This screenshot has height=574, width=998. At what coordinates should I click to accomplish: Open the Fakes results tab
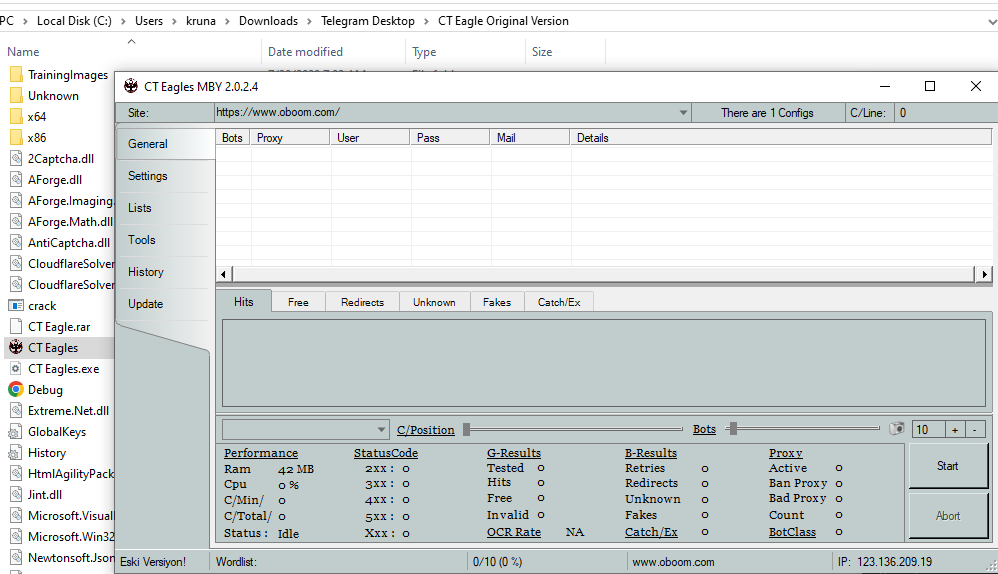pyautogui.click(x=496, y=302)
